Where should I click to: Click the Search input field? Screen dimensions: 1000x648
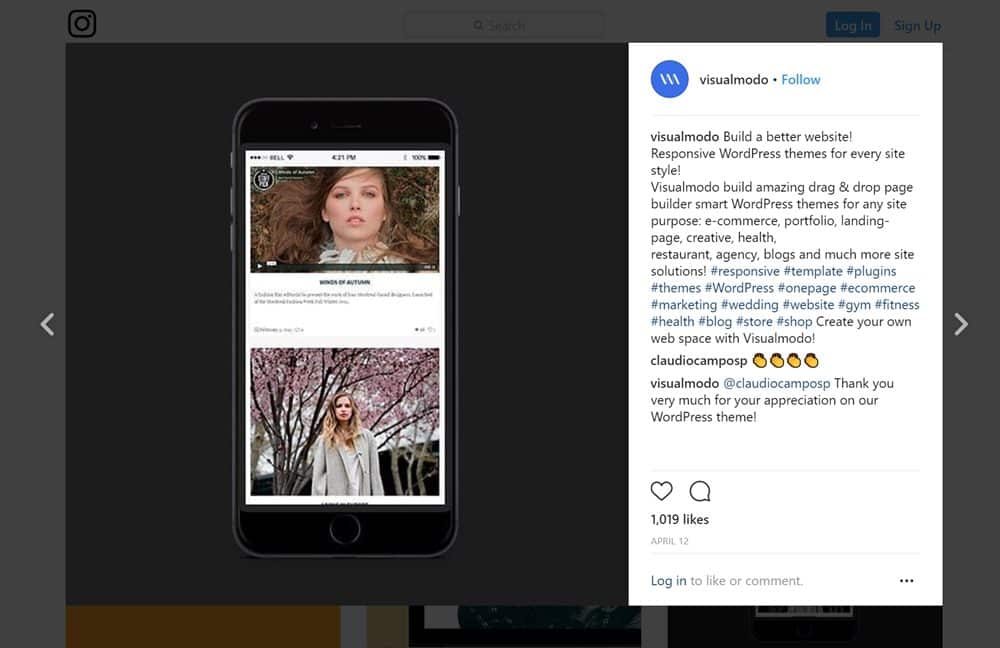coord(504,26)
